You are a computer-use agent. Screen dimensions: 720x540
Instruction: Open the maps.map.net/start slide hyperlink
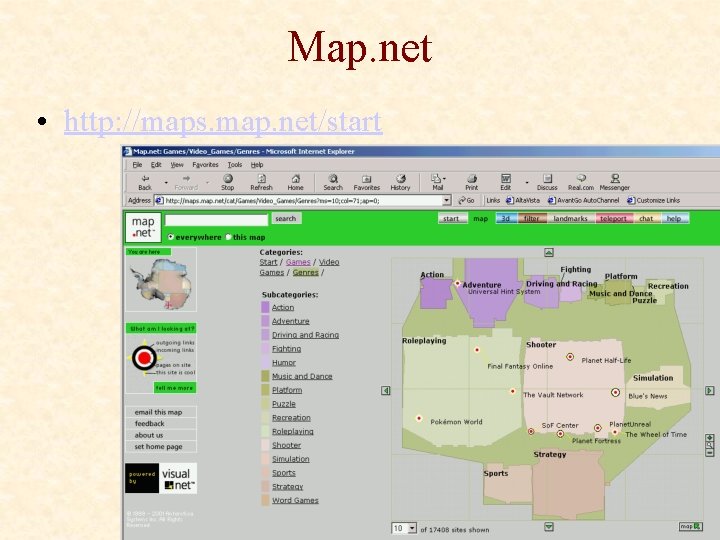[223, 122]
